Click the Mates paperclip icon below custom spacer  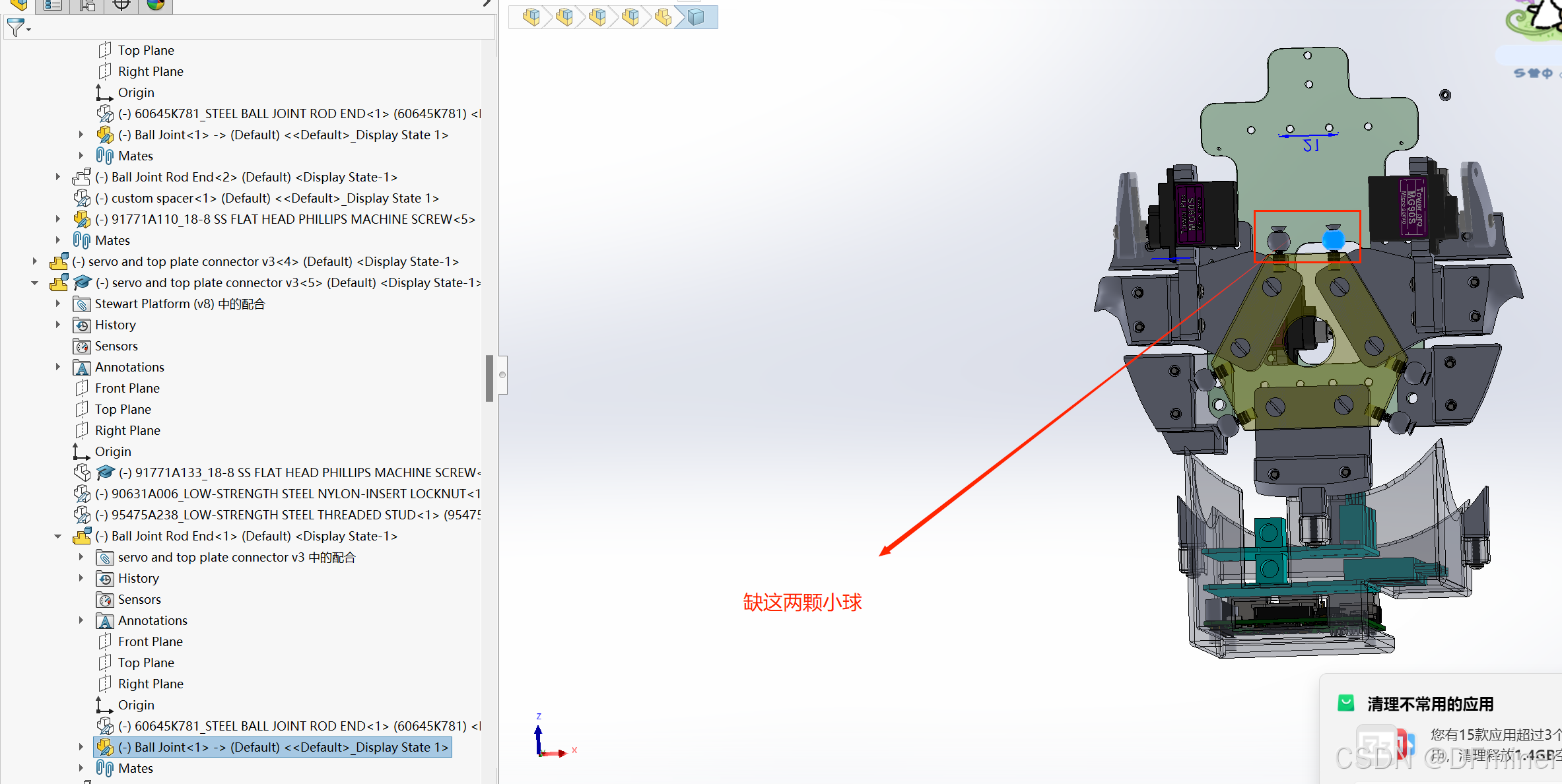pos(82,241)
